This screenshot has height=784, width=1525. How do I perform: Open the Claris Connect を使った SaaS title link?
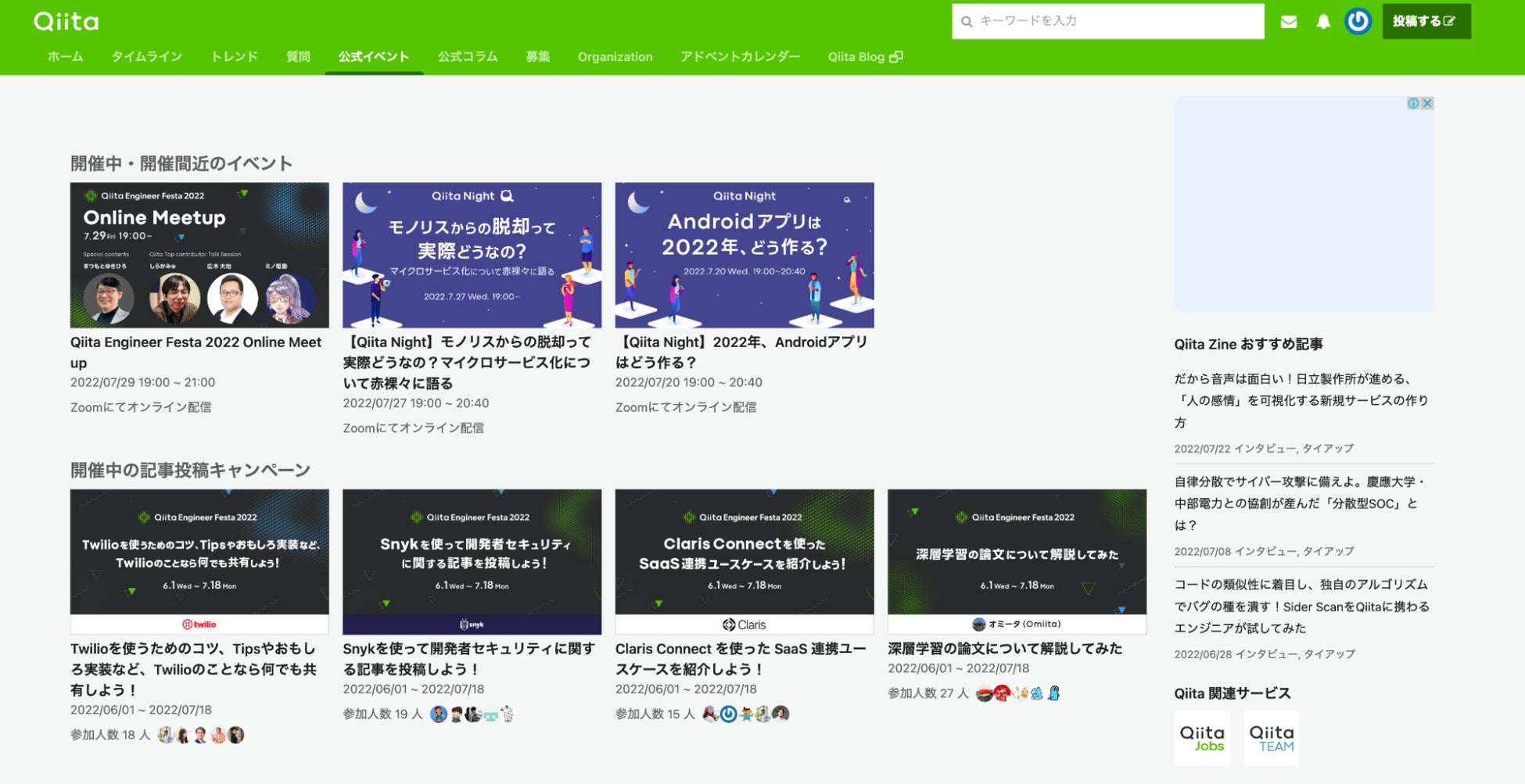click(x=741, y=659)
